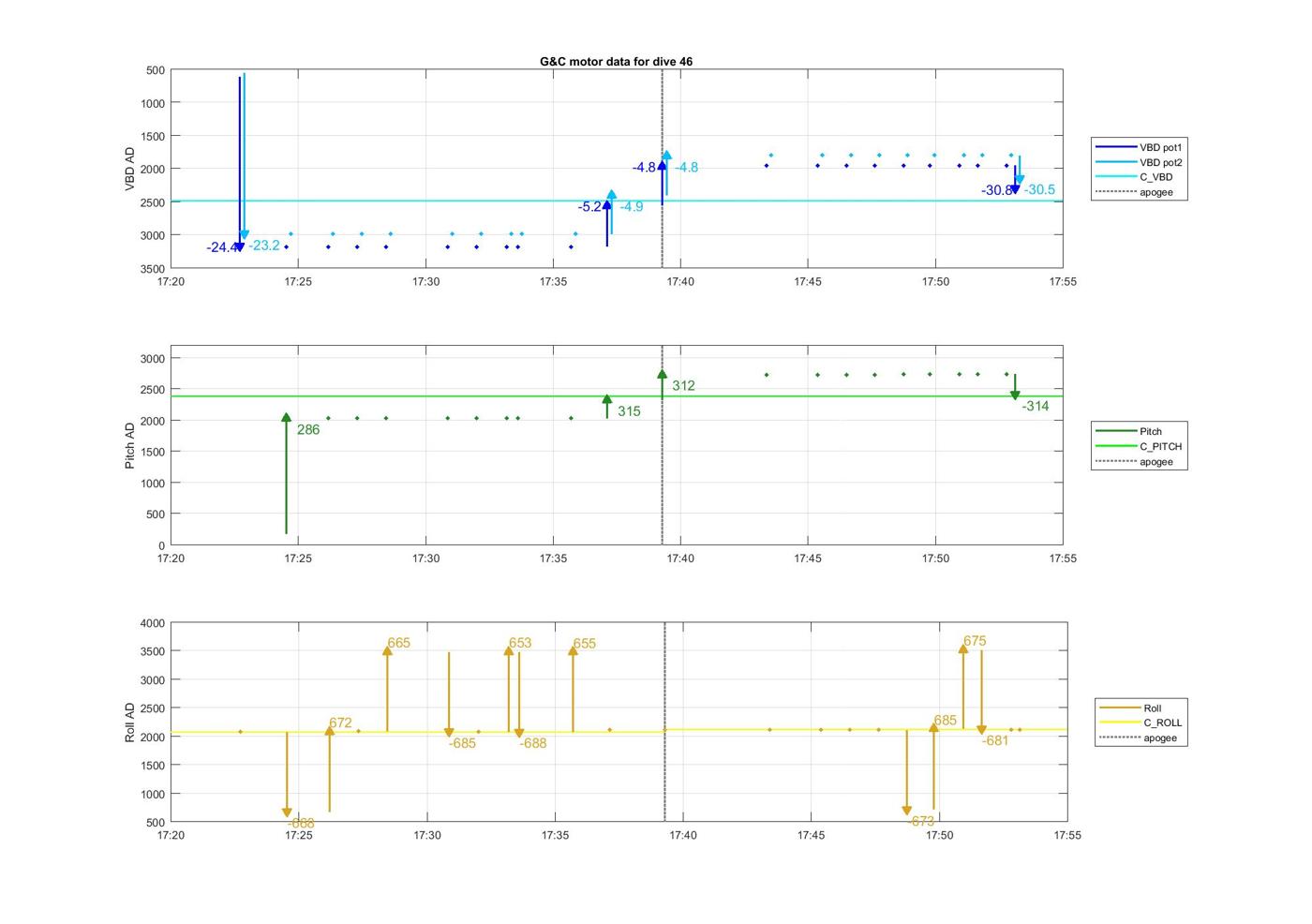Click the 'VBD AD' y-axis label

(x=130, y=170)
